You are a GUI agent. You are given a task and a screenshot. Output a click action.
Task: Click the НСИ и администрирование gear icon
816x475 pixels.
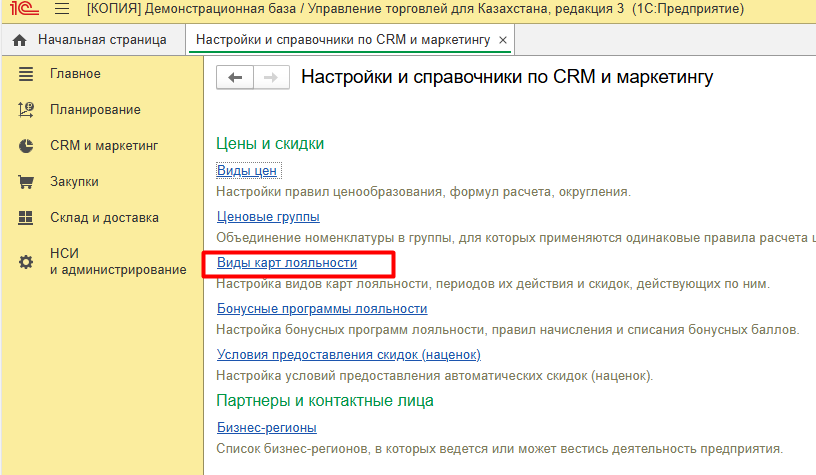pyautogui.click(x=27, y=262)
